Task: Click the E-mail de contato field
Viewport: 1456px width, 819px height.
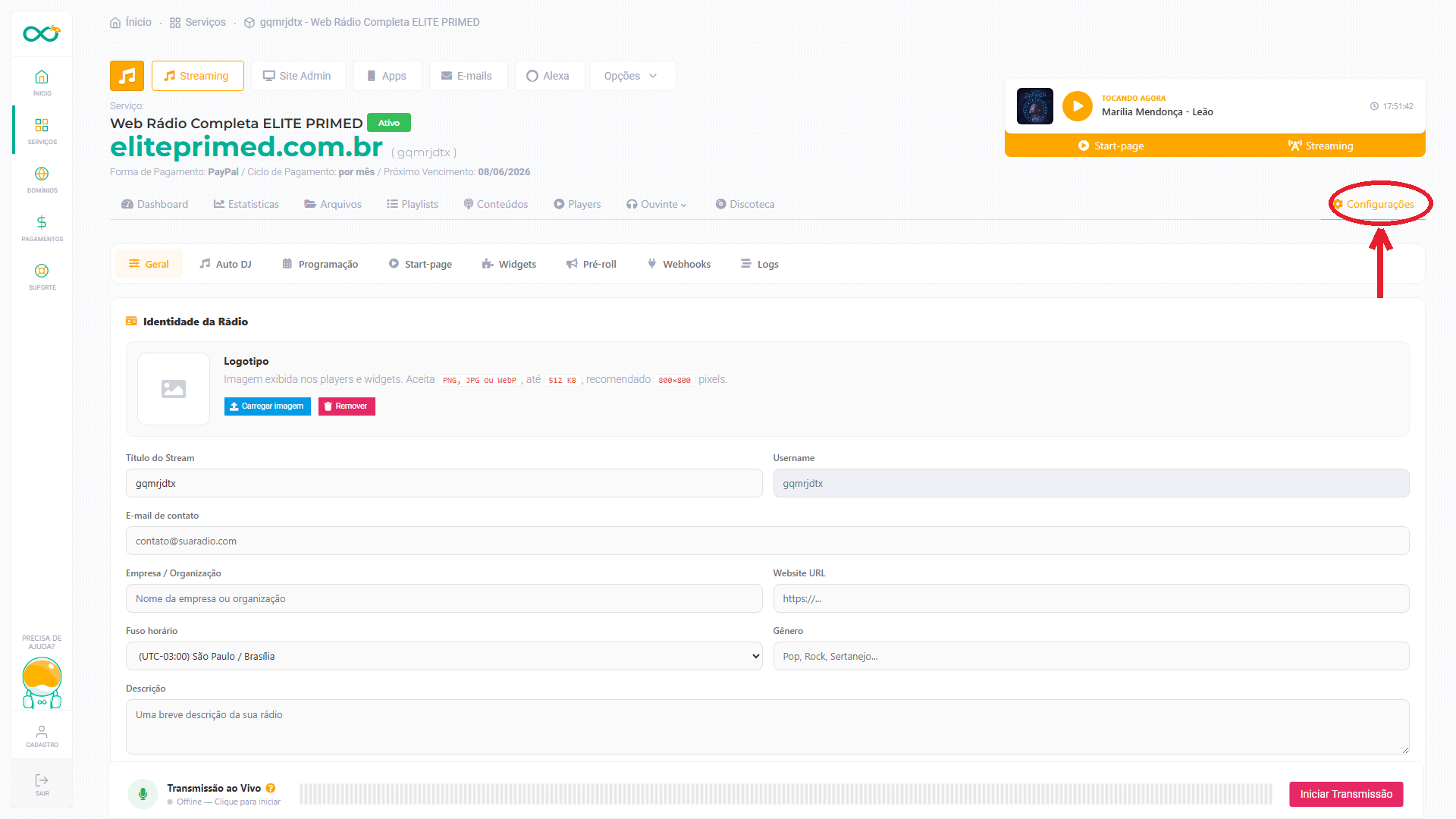Action: [x=767, y=541]
